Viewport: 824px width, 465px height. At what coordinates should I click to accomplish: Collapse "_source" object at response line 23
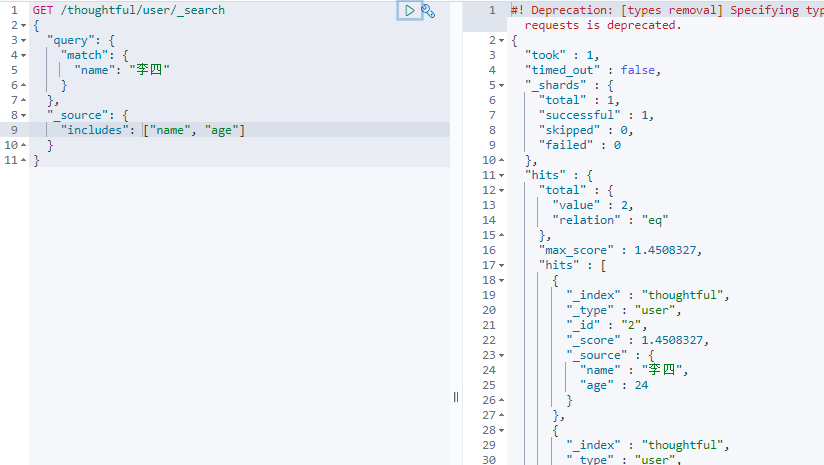point(501,356)
